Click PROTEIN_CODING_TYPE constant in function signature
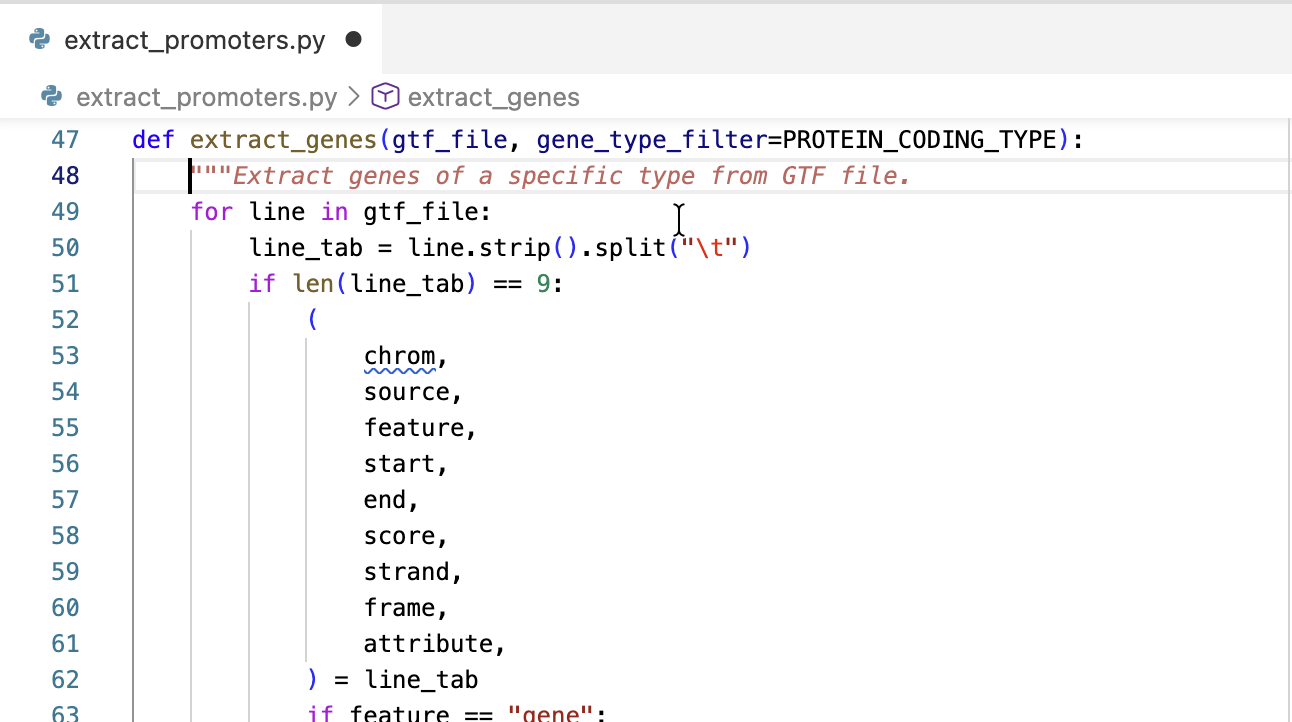Viewport: 1292px width, 722px height. pyautogui.click(x=919, y=140)
